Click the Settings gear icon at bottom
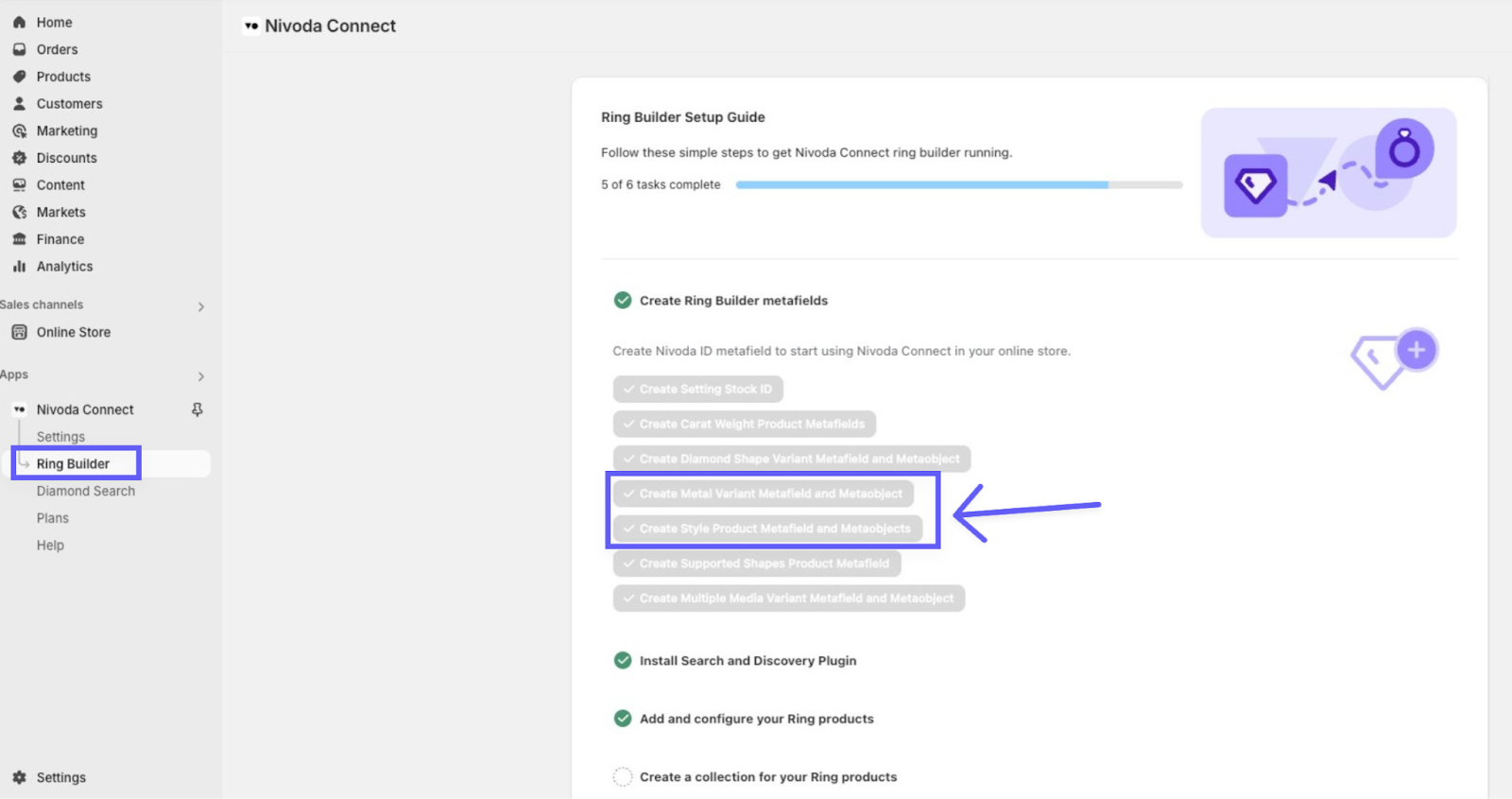 (x=19, y=777)
